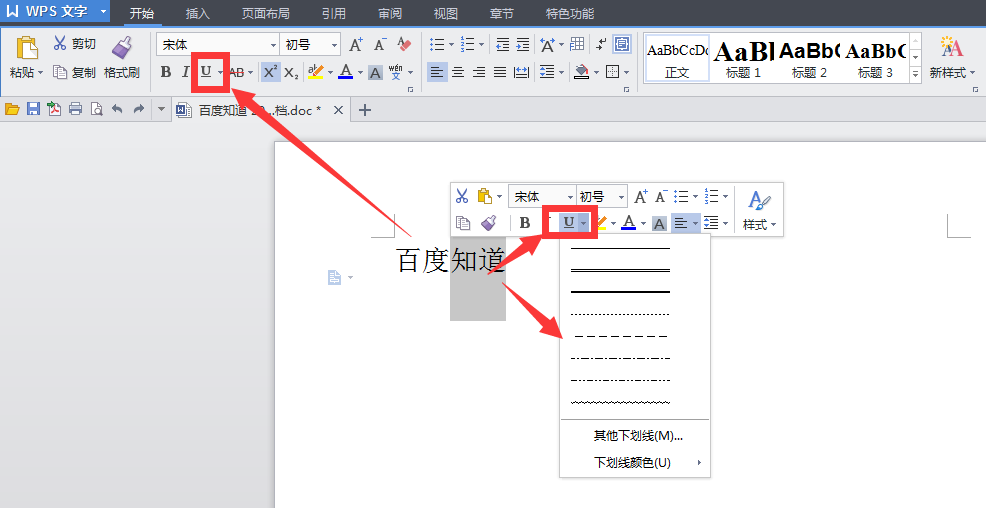Image resolution: width=986 pixels, height=508 pixels.
Task: Add a new document tab (+)
Action: click(365, 111)
